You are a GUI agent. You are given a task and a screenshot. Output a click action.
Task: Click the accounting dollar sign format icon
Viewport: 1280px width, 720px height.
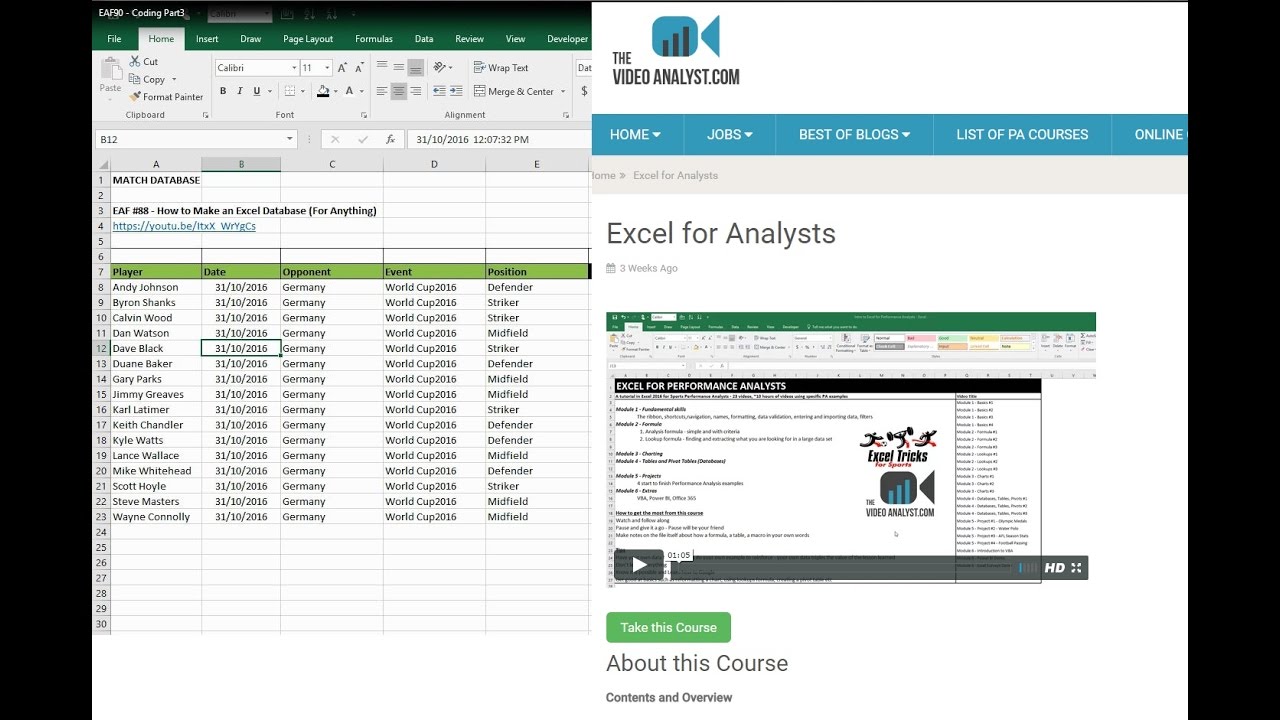[x=584, y=91]
